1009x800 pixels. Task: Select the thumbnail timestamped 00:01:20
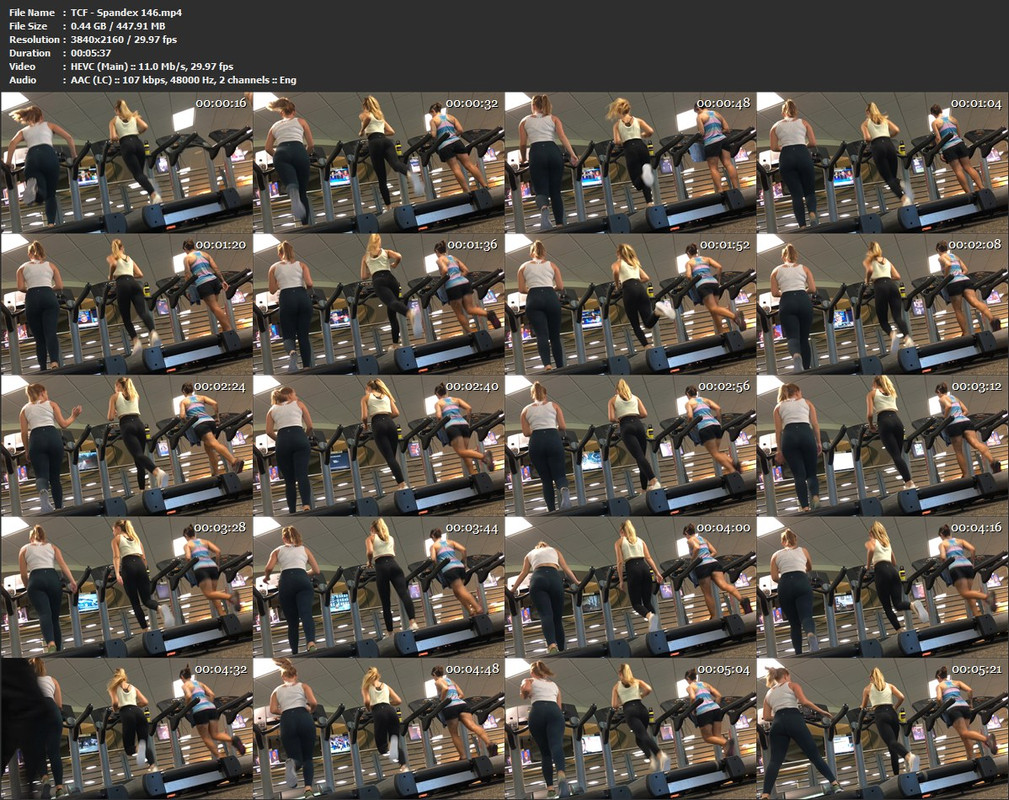[x=126, y=304]
